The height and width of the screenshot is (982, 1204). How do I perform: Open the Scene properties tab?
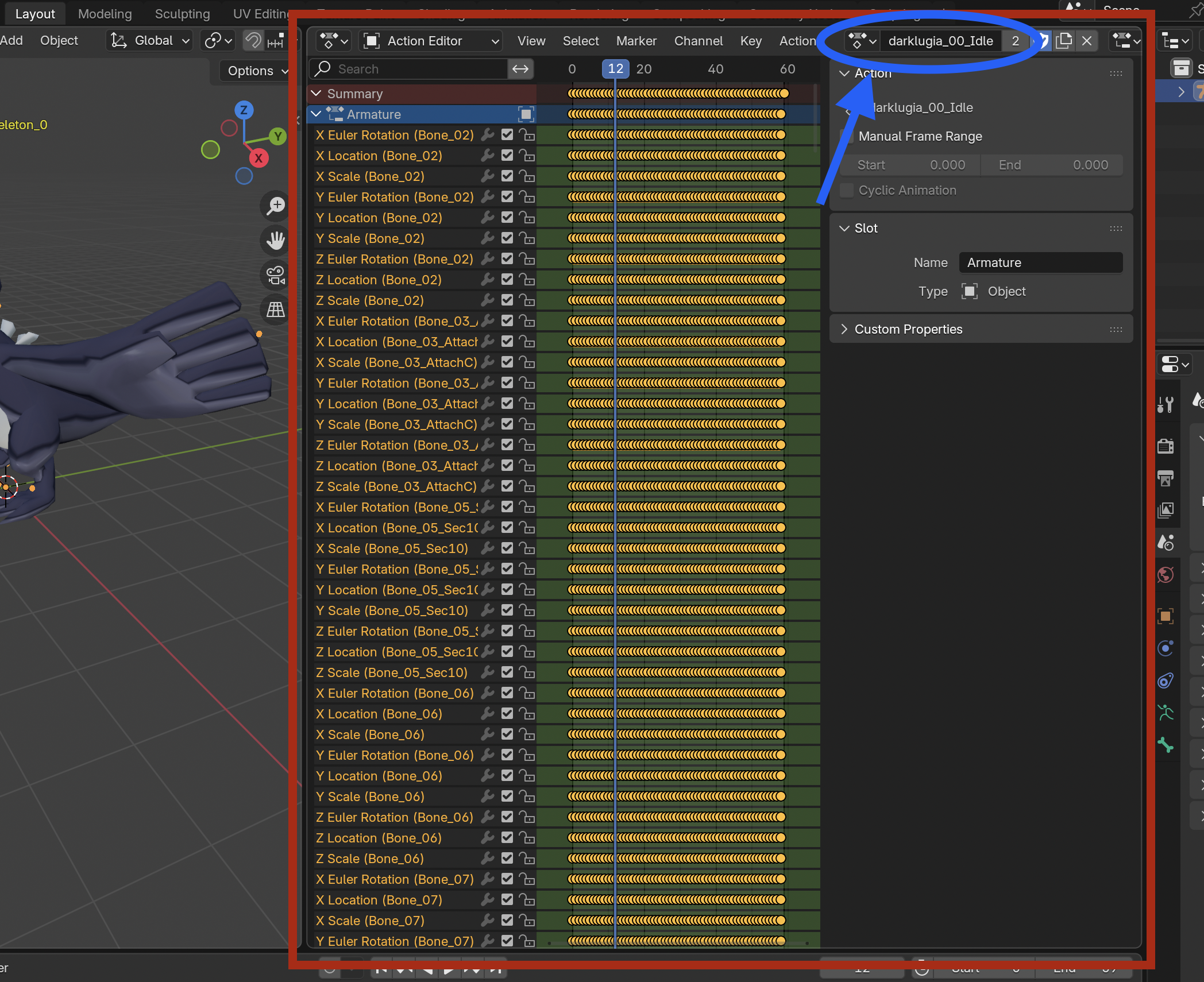coord(1166,542)
